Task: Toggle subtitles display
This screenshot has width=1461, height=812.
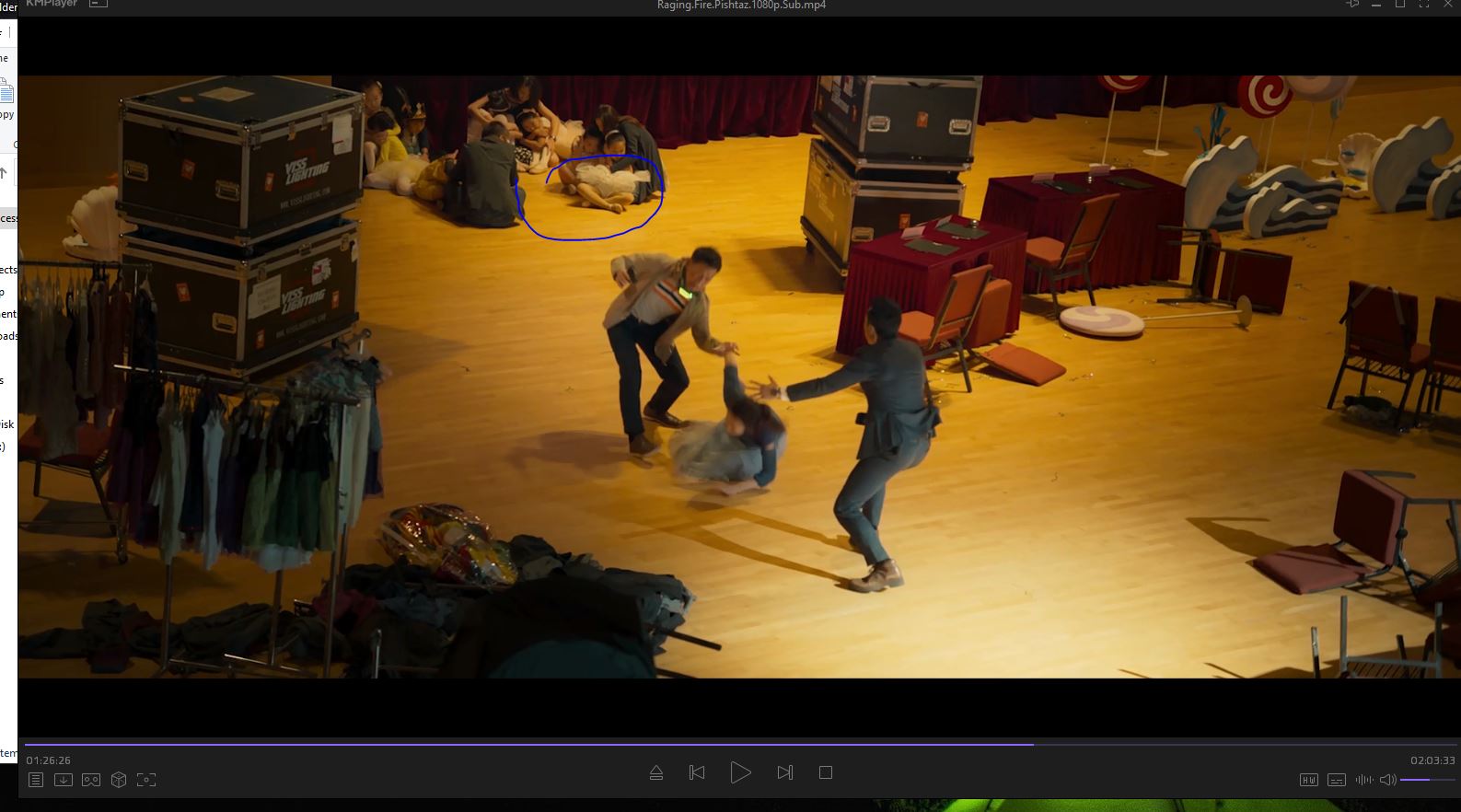Action: (x=1337, y=780)
